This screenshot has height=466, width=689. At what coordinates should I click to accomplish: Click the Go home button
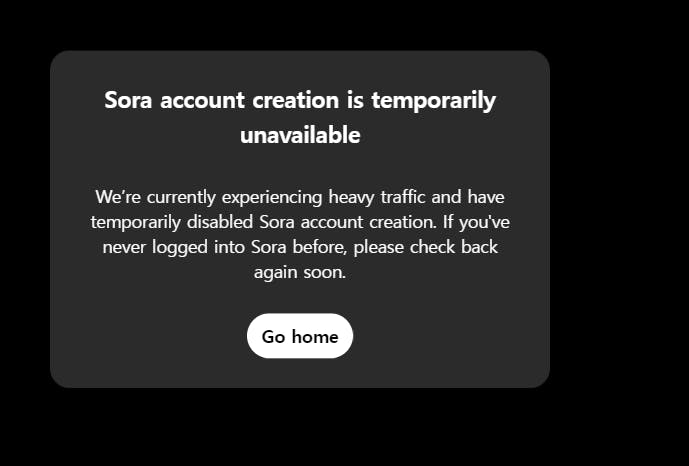(300, 336)
